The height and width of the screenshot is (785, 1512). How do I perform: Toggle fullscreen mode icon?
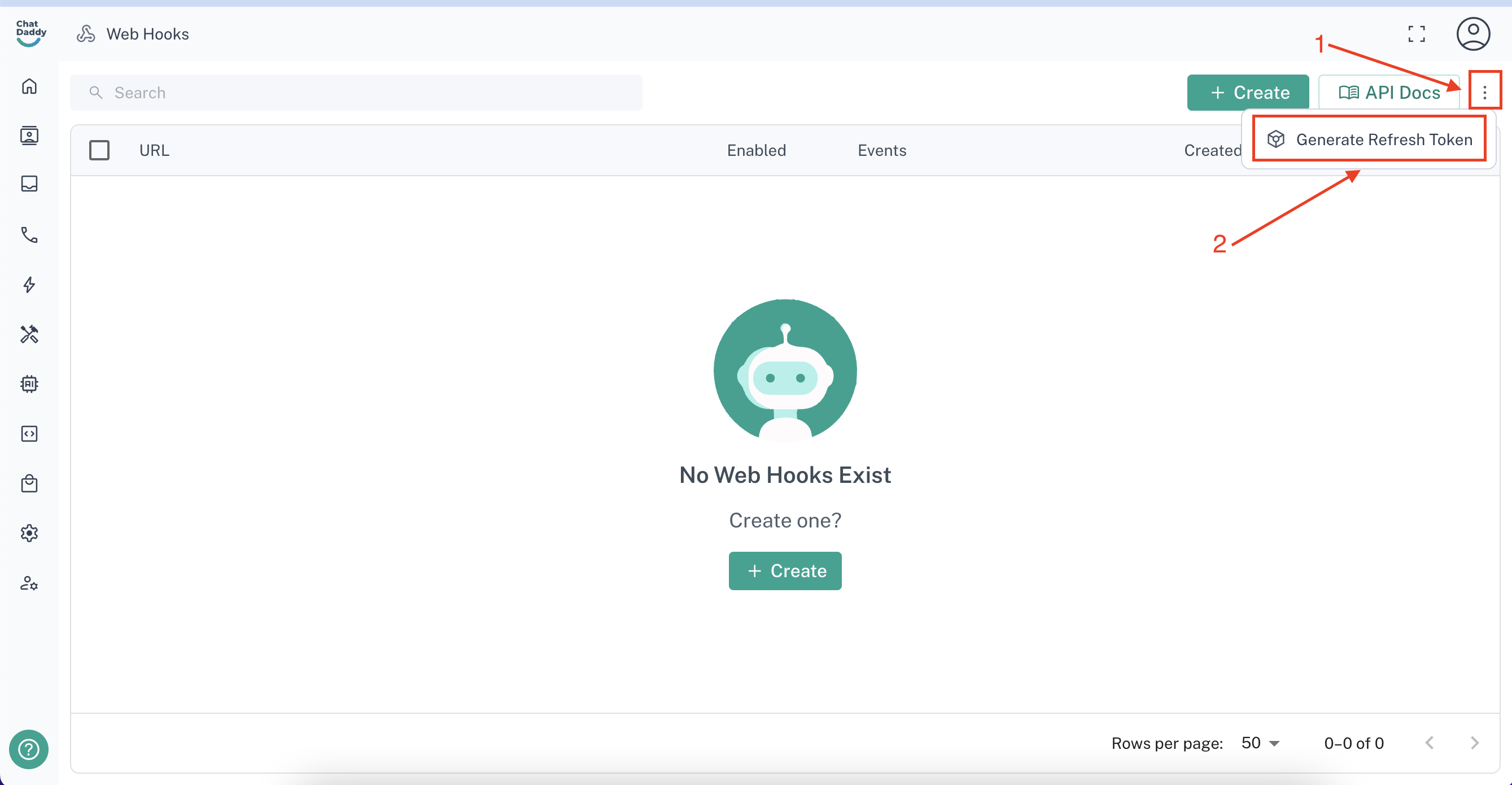tap(1417, 34)
